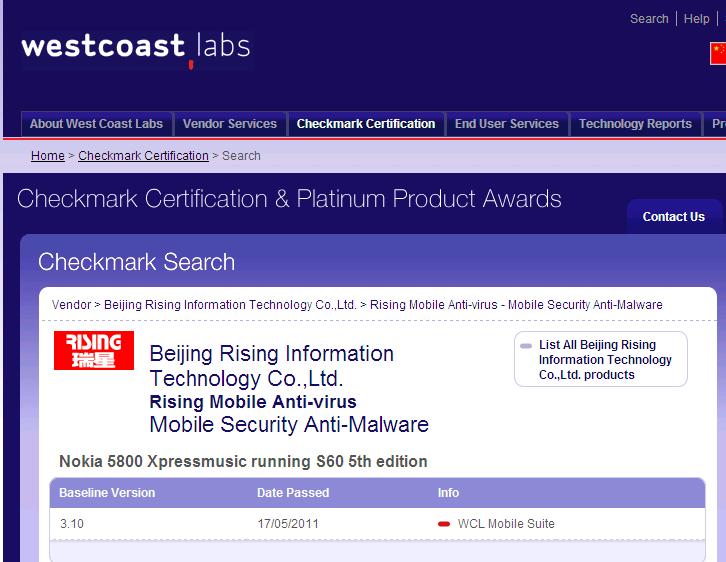Screen dimensions: 726x562
Task: Open the Help link in header
Action: pos(697,19)
